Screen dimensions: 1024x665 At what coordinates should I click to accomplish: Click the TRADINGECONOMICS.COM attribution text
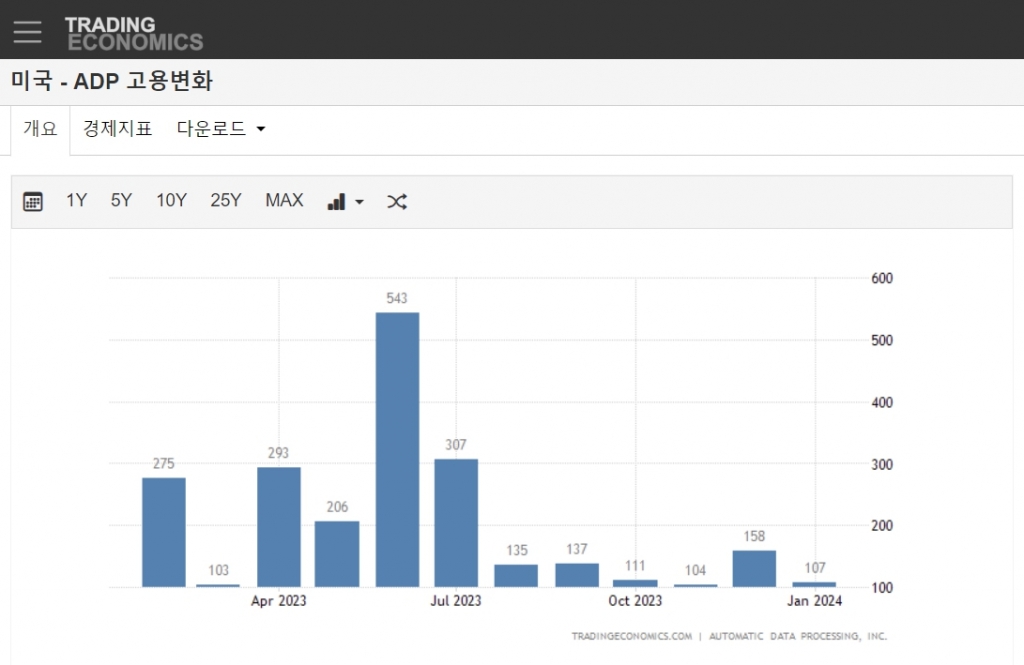(x=632, y=636)
